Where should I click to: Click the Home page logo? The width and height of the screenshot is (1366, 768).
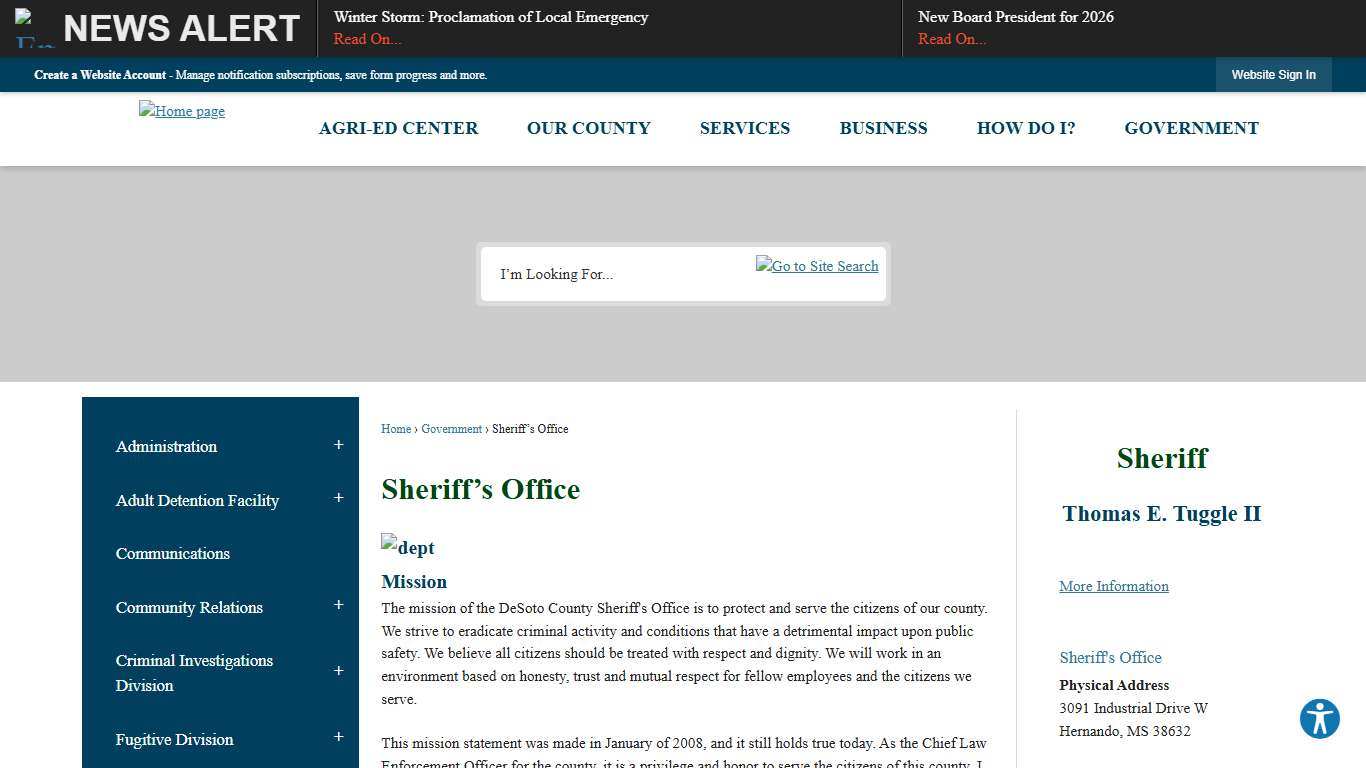tap(181, 111)
